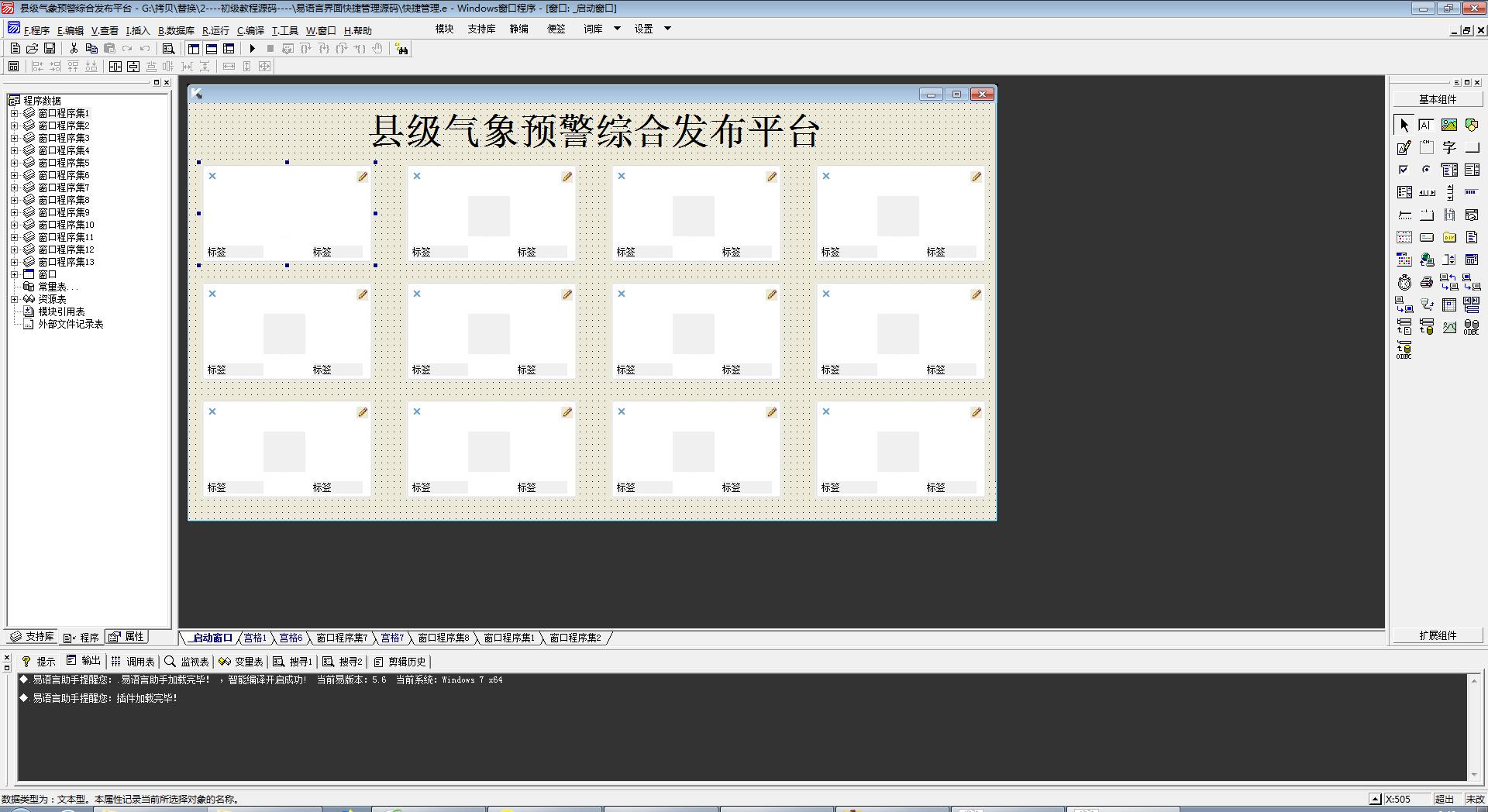This screenshot has height=812, width=1488.
Task: Select the slider bar component
Action: tap(1404, 215)
